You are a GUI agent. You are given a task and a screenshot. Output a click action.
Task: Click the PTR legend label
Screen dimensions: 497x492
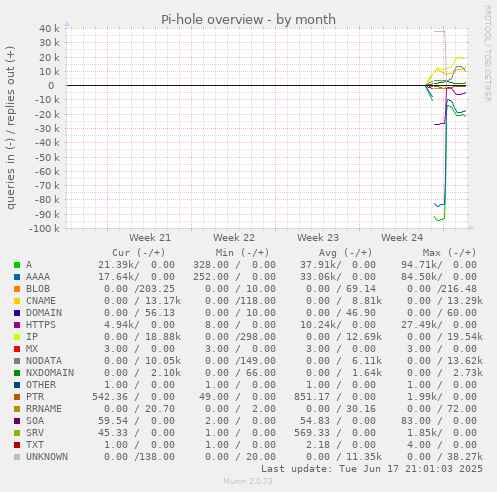(35, 397)
